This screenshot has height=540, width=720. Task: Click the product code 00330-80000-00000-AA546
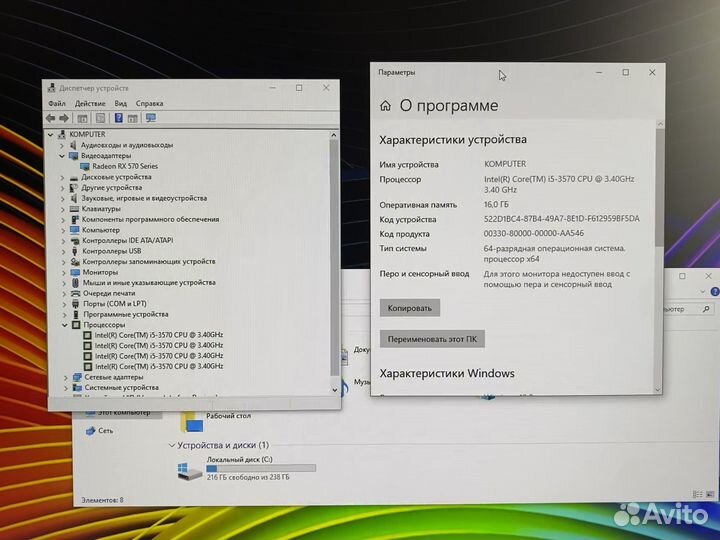coord(534,234)
